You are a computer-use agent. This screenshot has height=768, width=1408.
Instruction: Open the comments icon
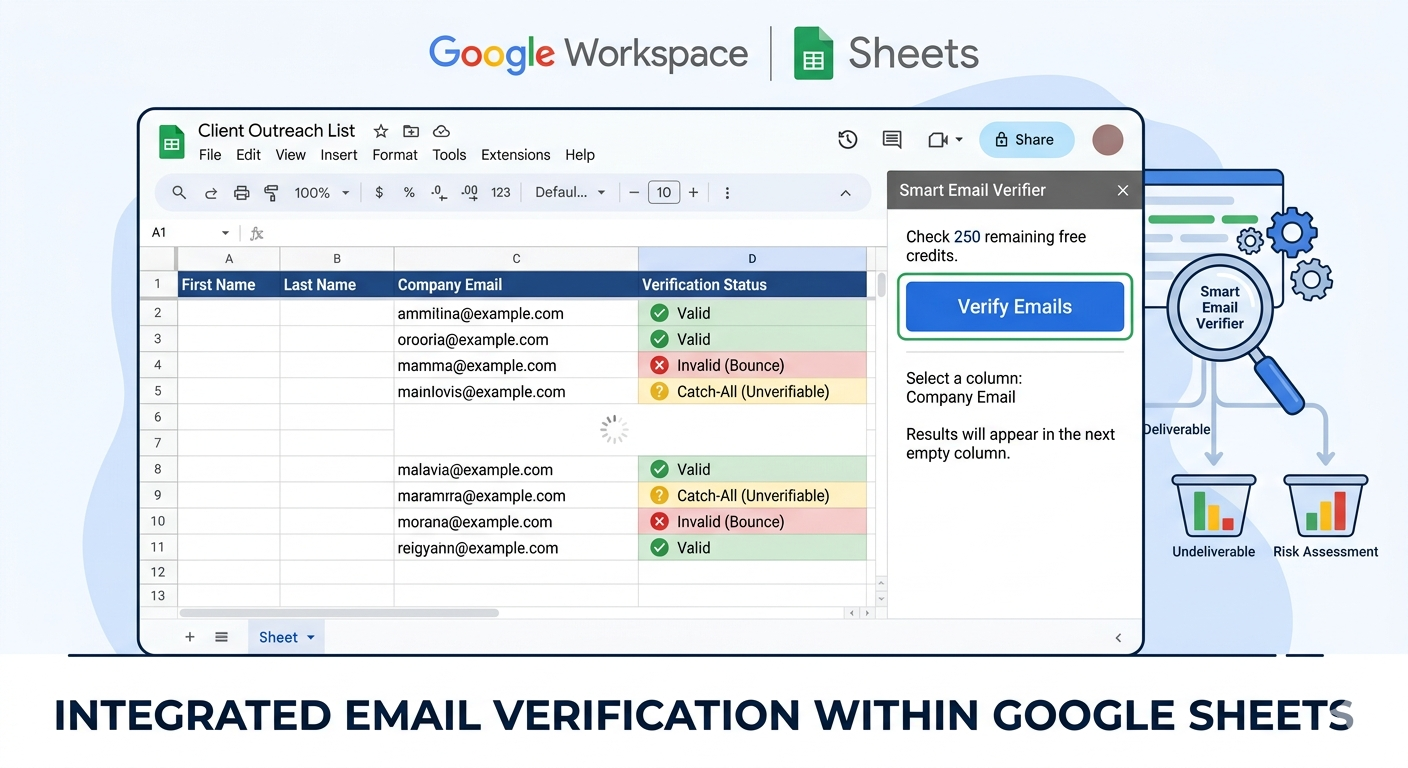(892, 140)
